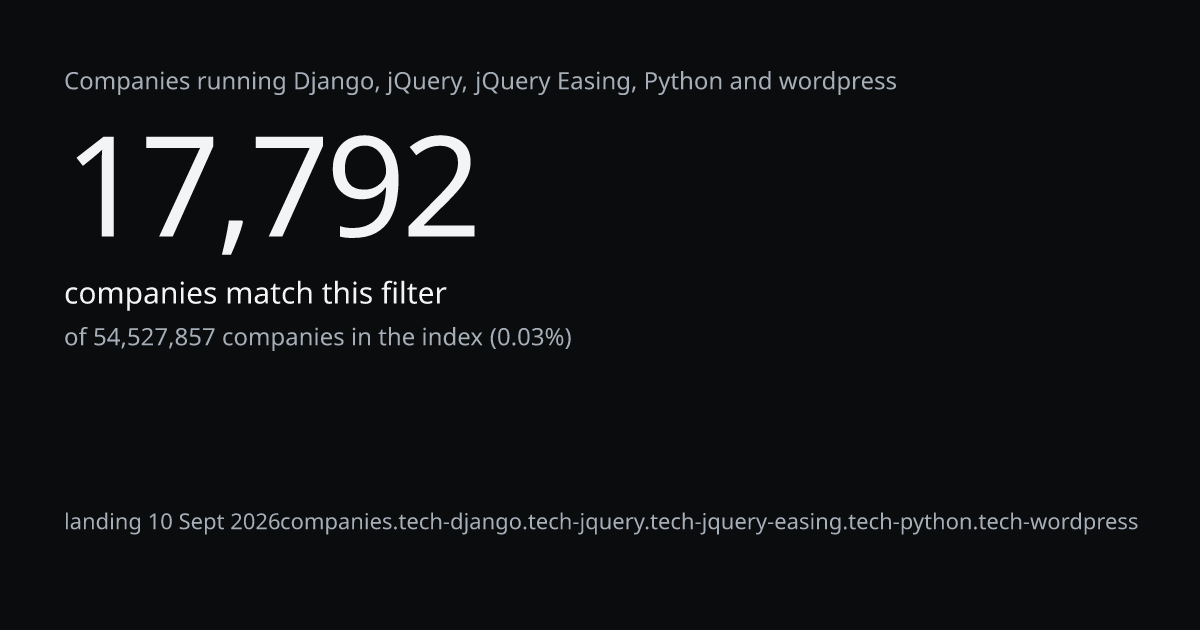Click 'tech-jquery-easing' segment in footer slug
The width and height of the screenshot is (1200, 630).
[746, 522]
